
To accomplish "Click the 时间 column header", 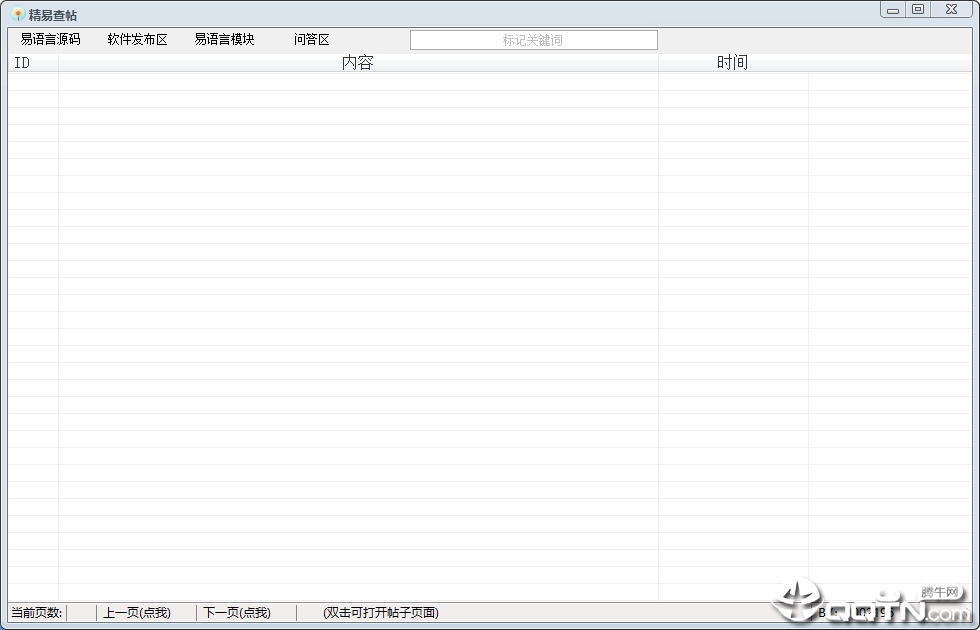I will point(733,62).
